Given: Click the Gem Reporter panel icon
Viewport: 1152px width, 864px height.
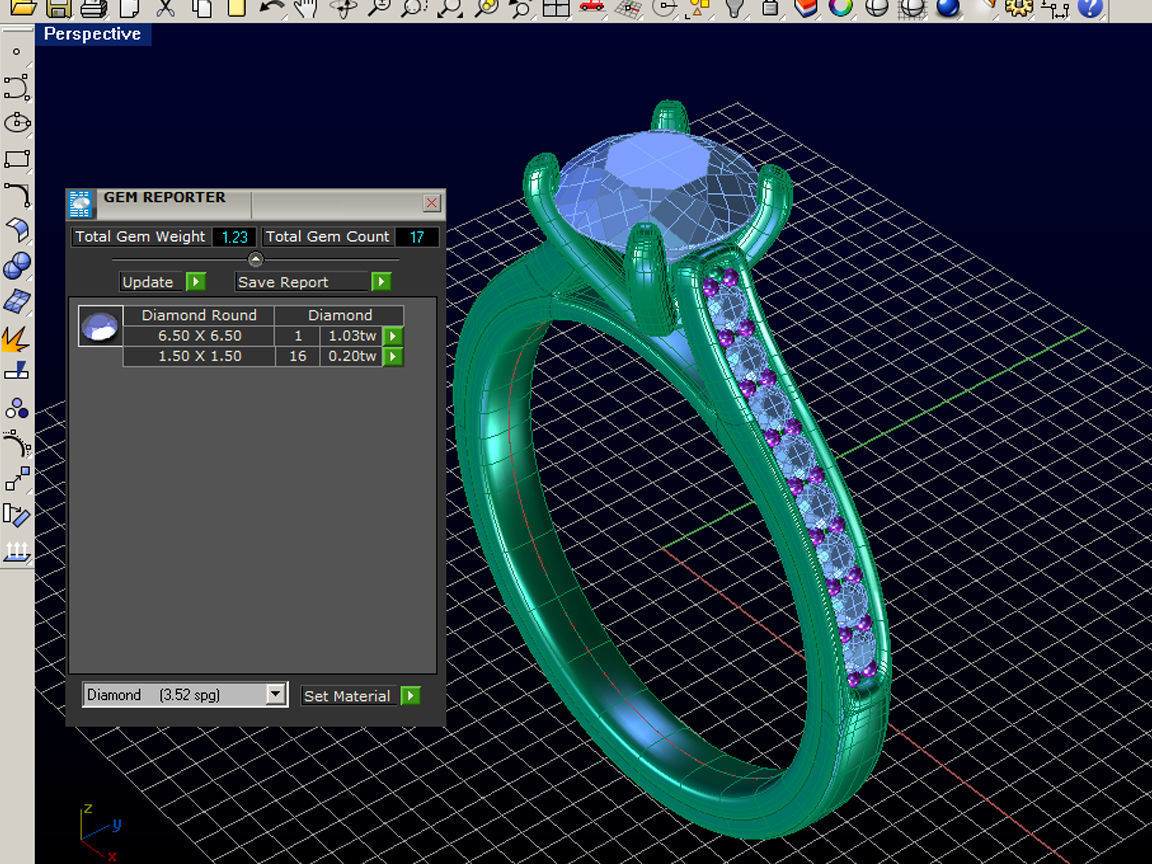Looking at the screenshot, I should [80, 204].
